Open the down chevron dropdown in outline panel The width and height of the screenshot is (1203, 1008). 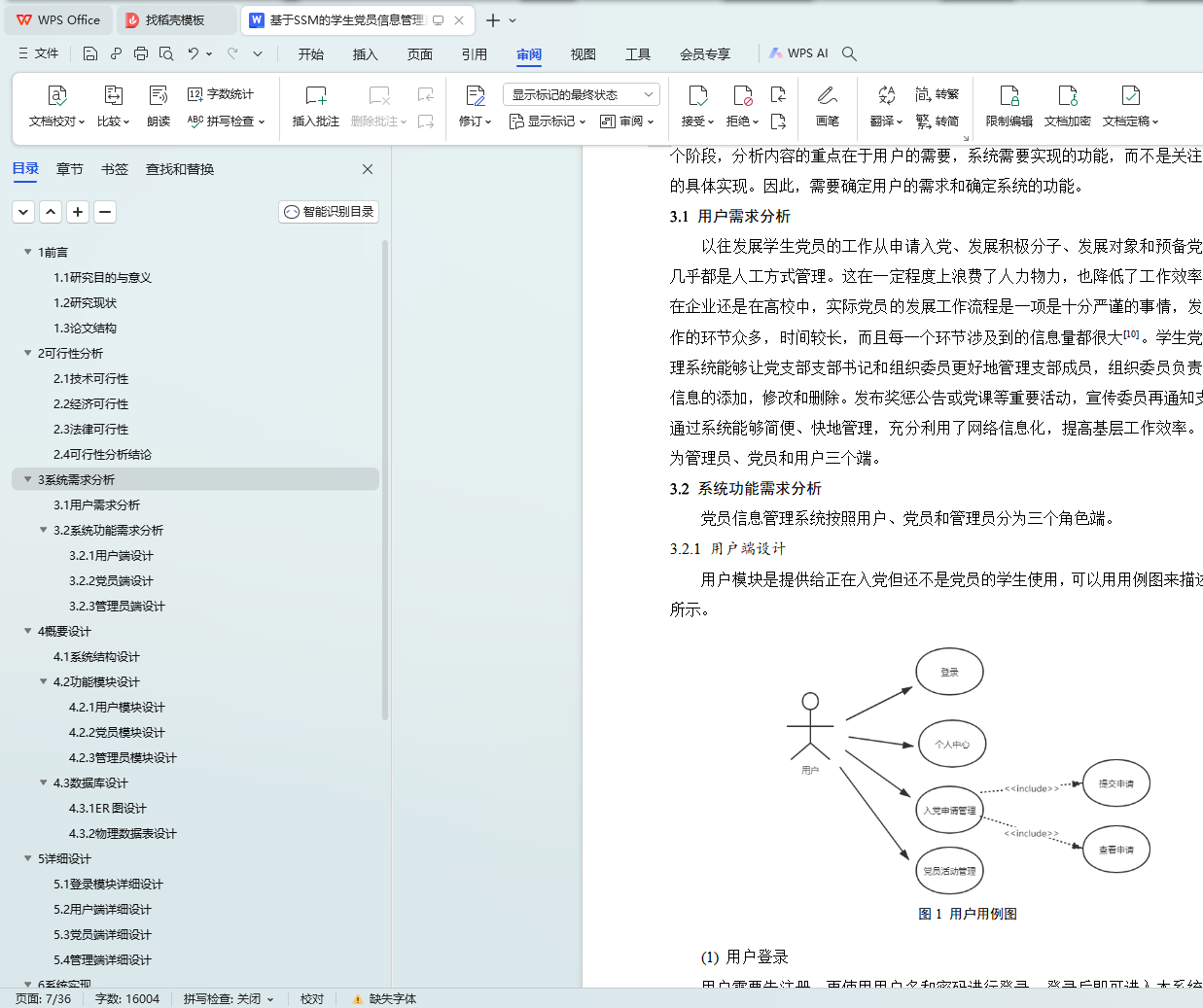[23, 212]
